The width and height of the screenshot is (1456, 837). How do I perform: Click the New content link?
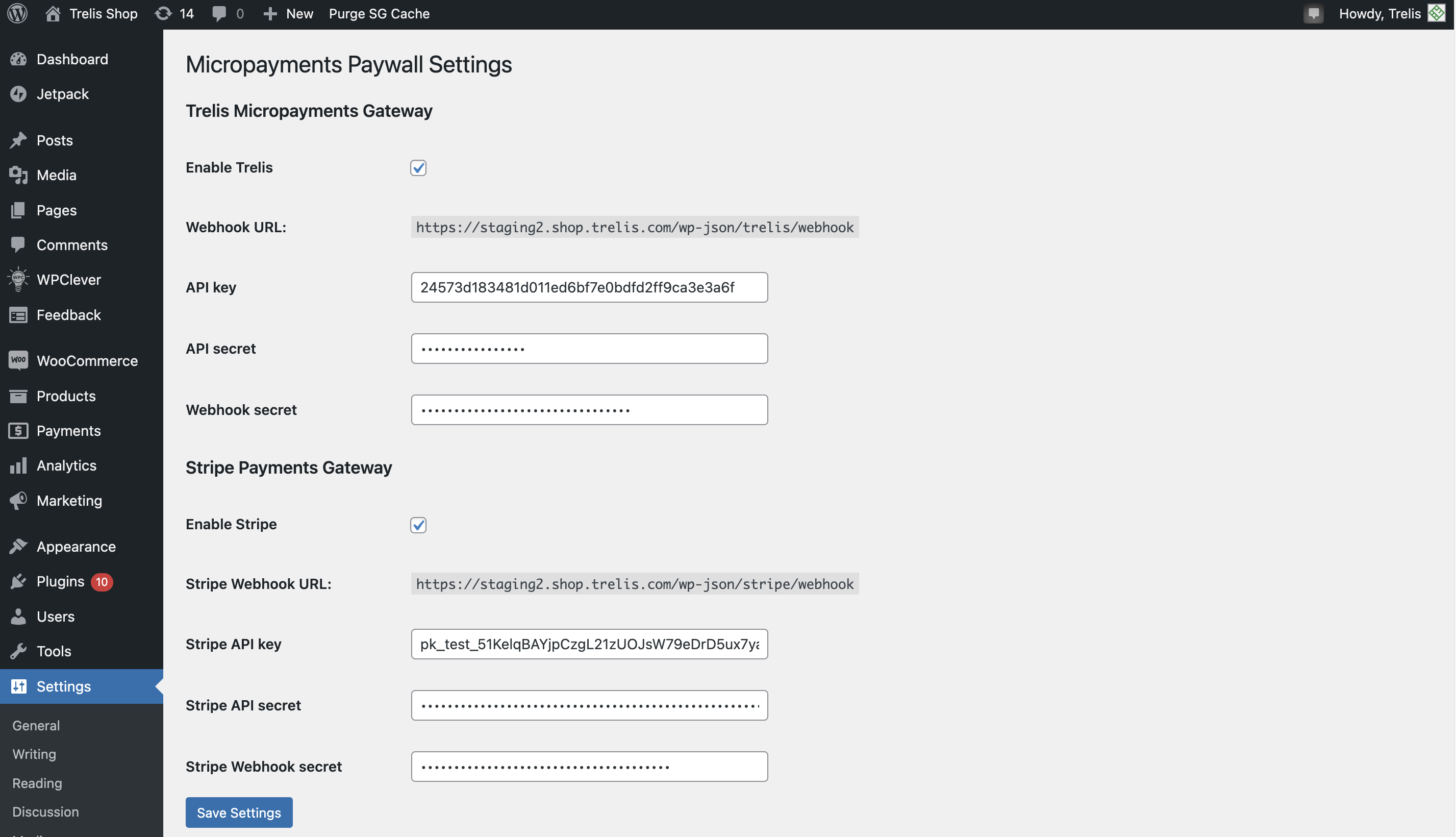[x=299, y=14]
